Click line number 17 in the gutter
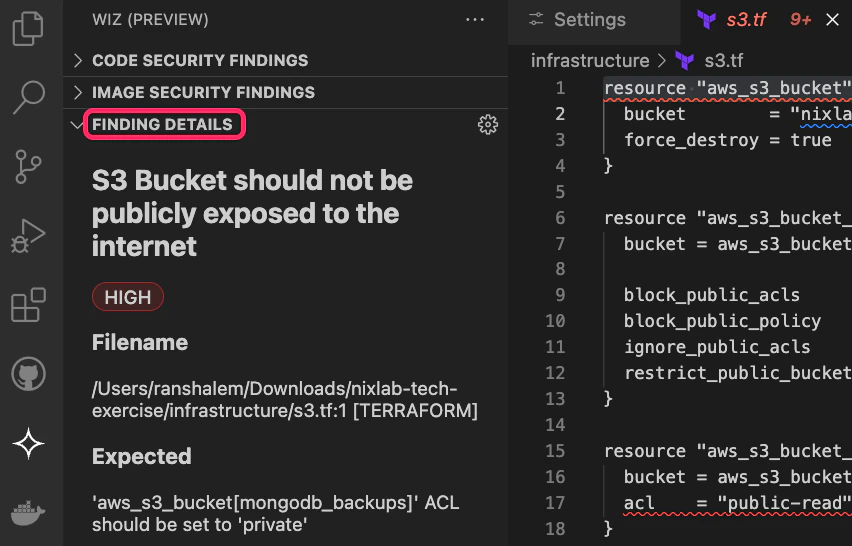 tap(555, 502)
